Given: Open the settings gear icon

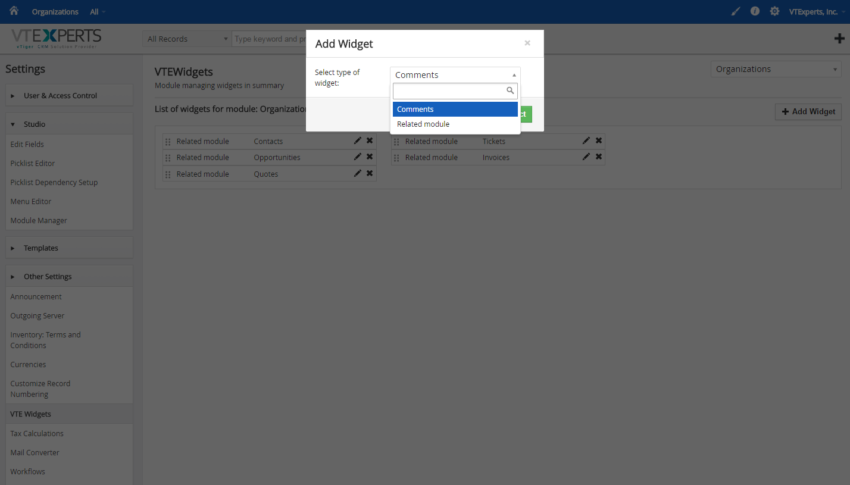Looking at the screenshot, I should pyautogui.click(x=774, y=11).
